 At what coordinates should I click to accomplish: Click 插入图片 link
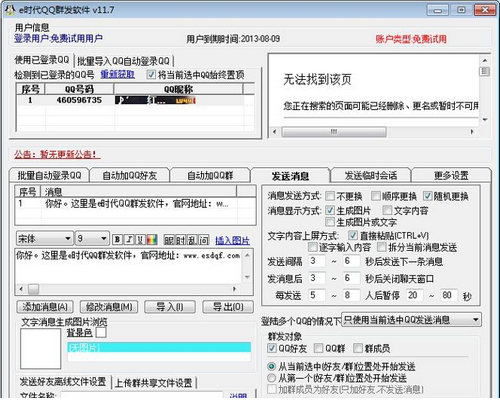click(232, 240)
